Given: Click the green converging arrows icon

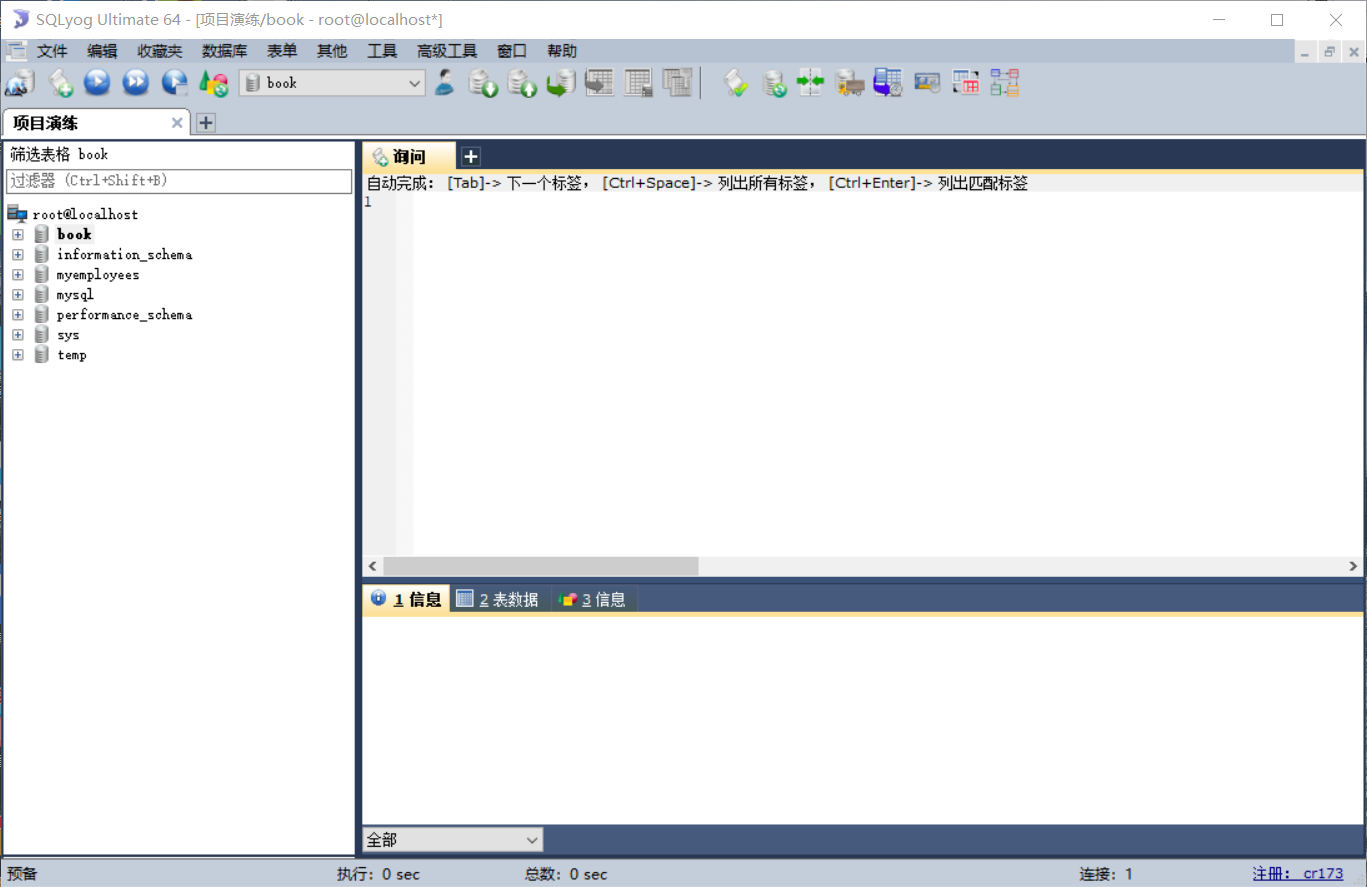Looking at the screenshot, I should click(810, 83).
